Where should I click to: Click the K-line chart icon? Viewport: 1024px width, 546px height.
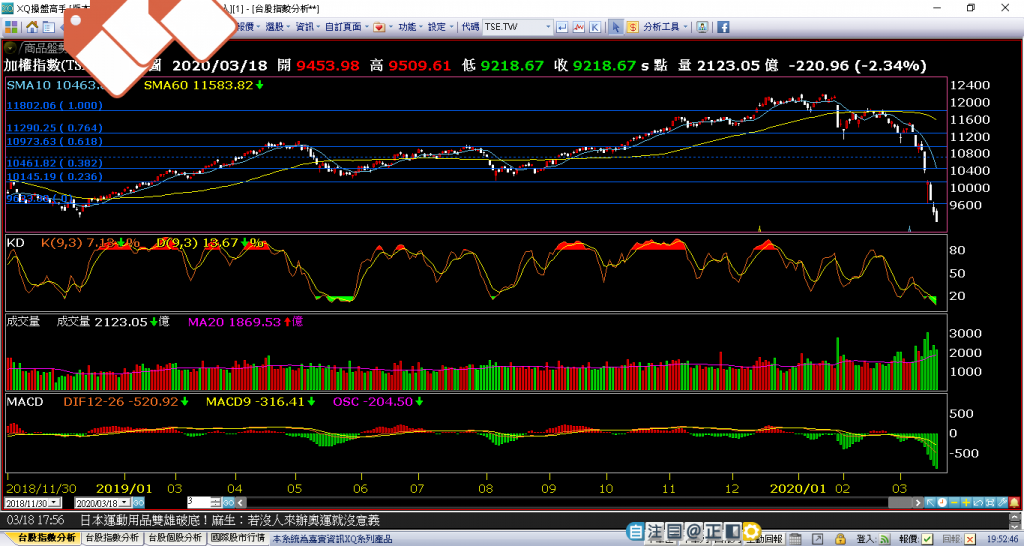tap(595, 27)
